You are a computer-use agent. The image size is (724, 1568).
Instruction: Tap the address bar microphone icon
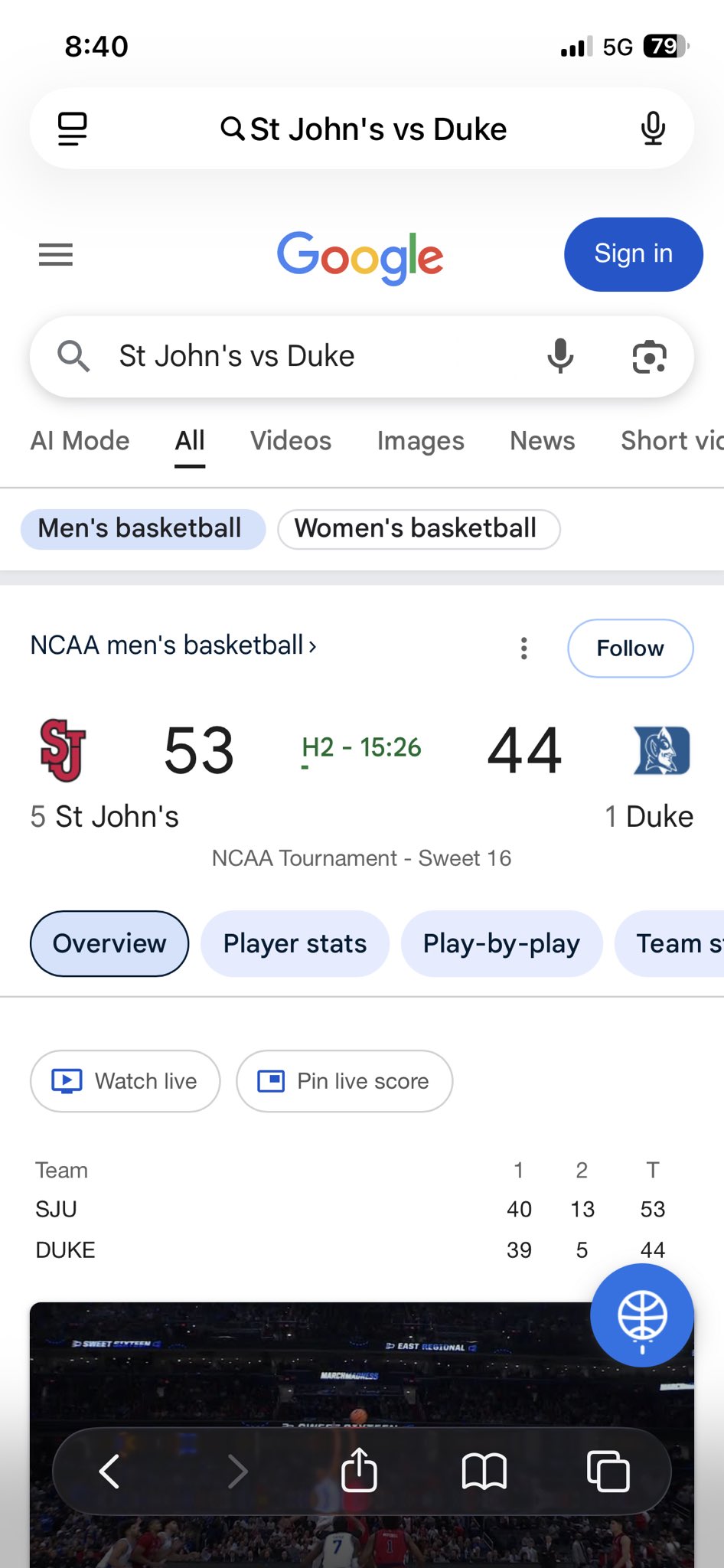click(x=653, y=129)
